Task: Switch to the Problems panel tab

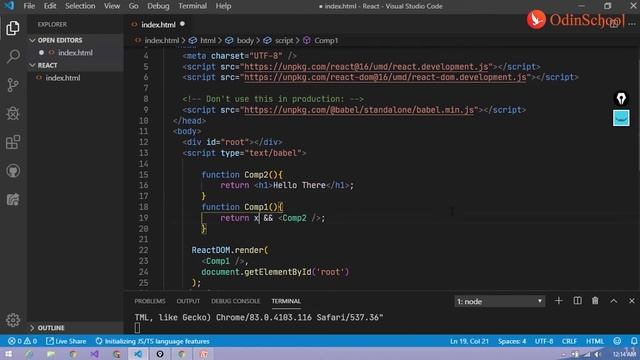Action: (x=150, y=301)
